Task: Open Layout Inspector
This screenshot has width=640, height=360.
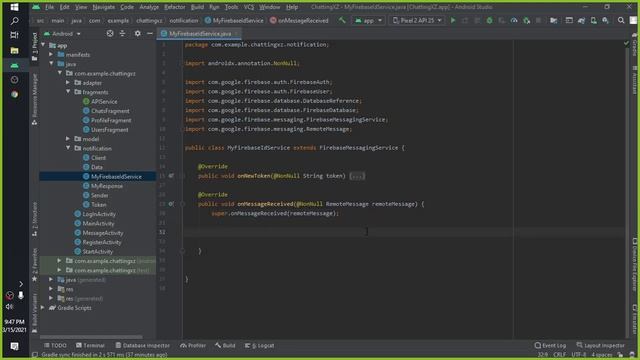Action: 600,345
